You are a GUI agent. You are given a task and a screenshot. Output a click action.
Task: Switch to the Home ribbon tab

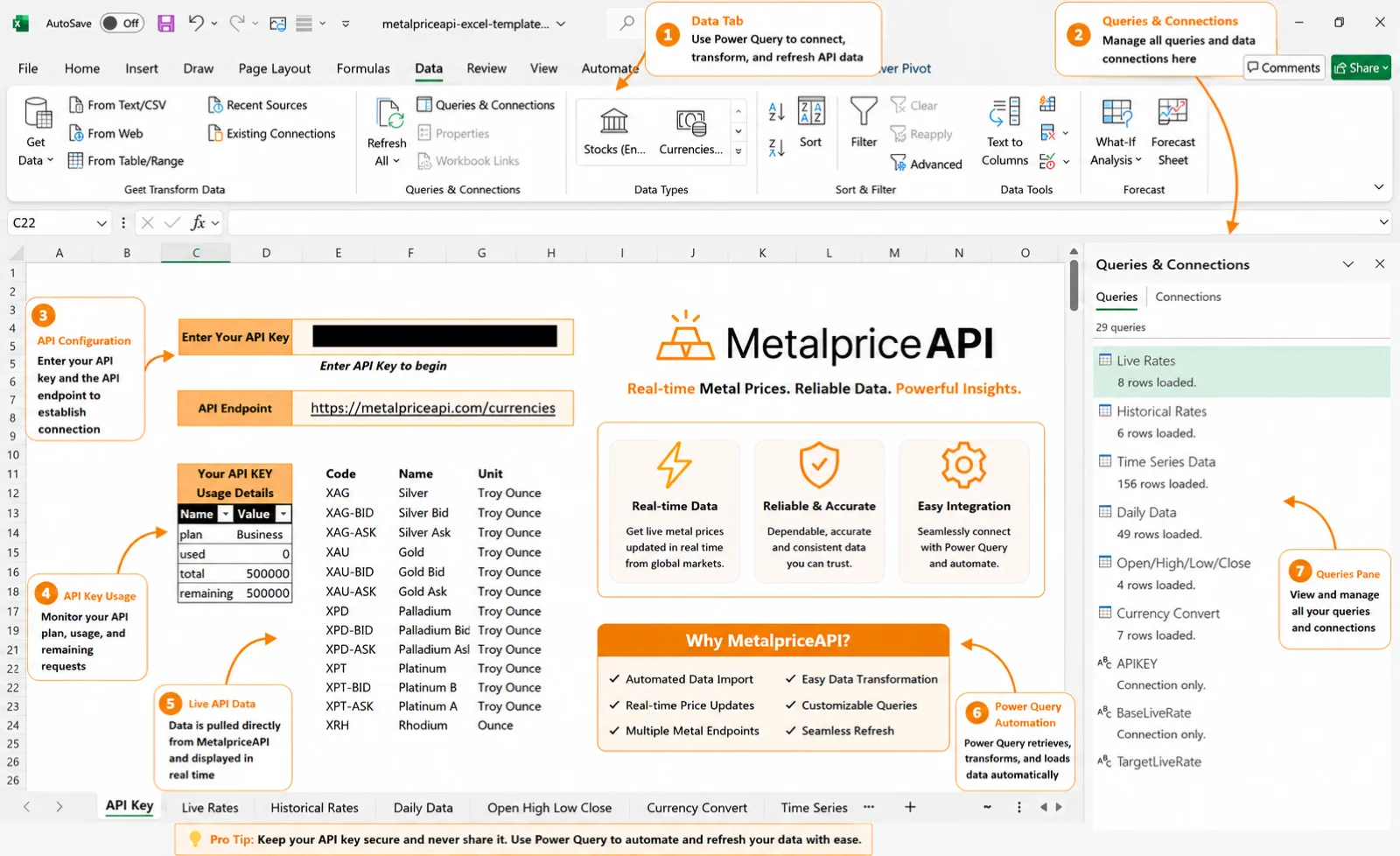(82, 68)
